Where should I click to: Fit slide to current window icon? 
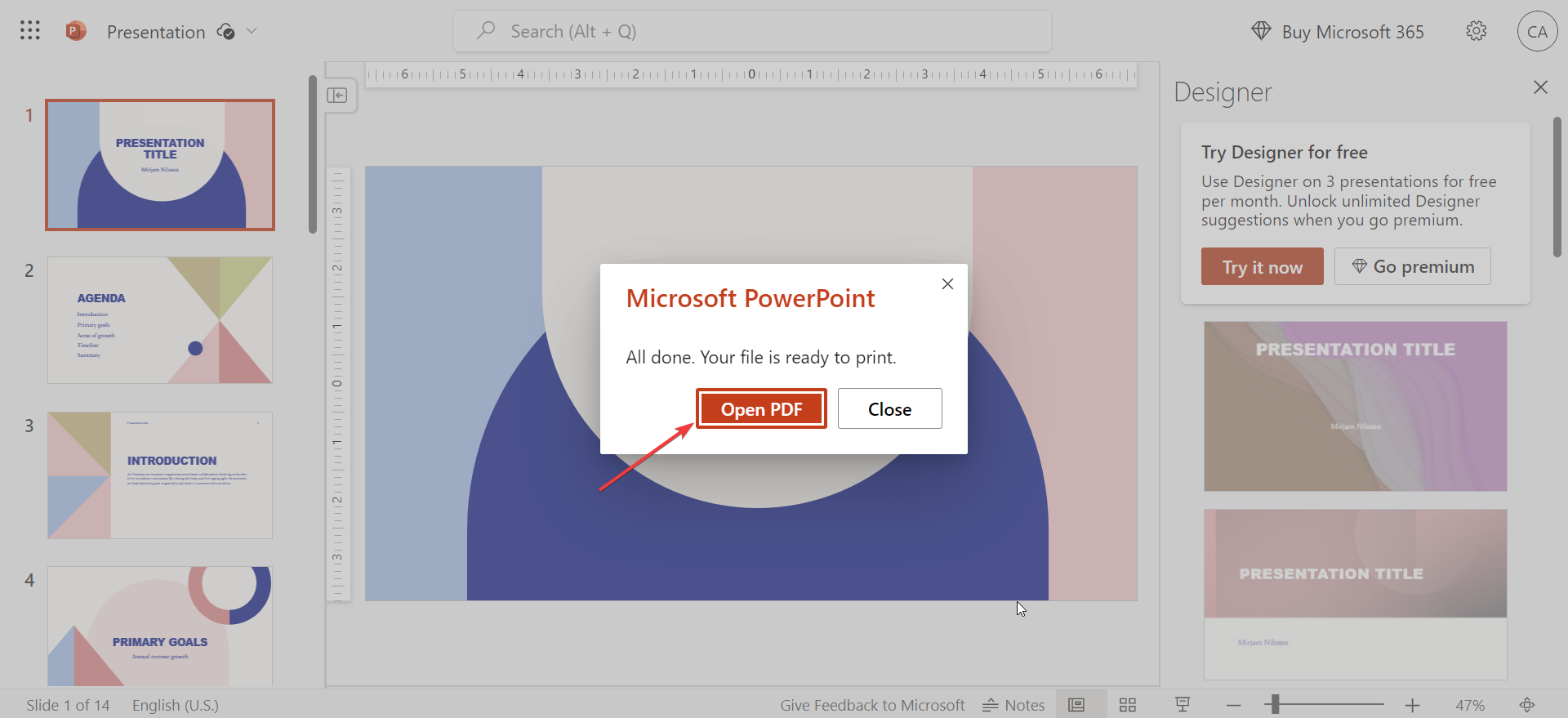pos(1527,705)
